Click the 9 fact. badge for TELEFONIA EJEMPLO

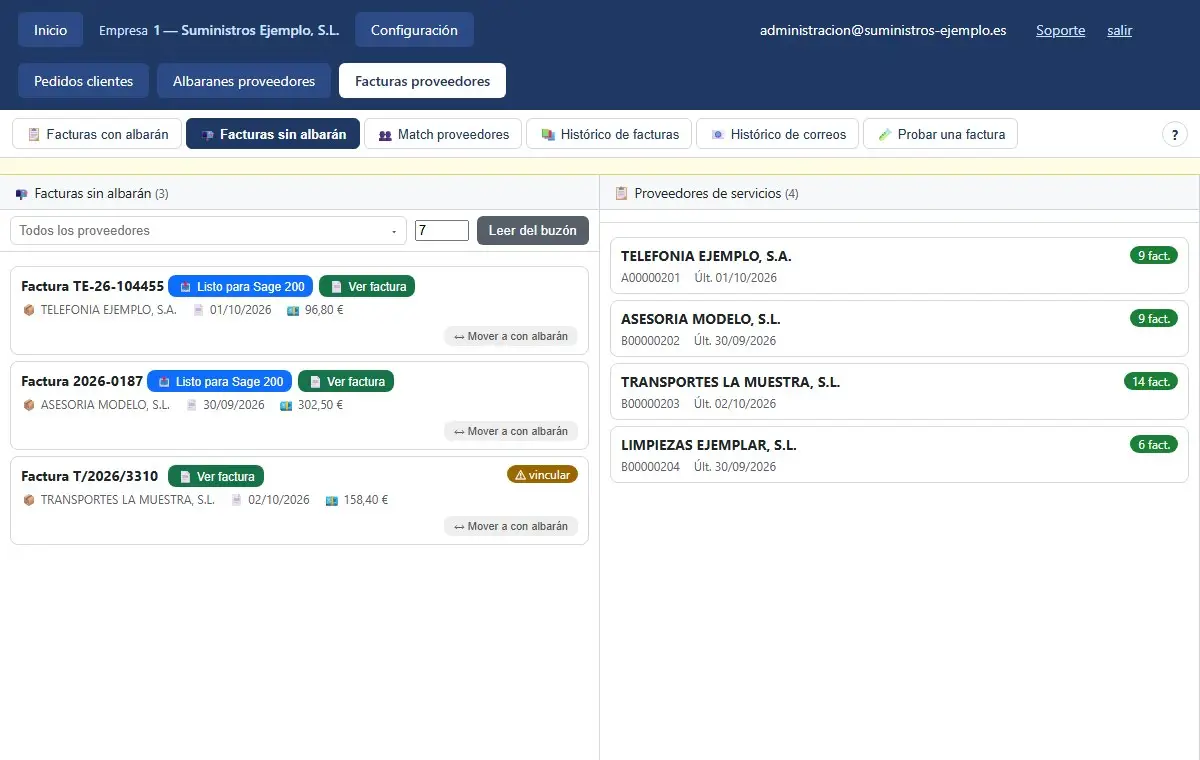click(1153, 255)
